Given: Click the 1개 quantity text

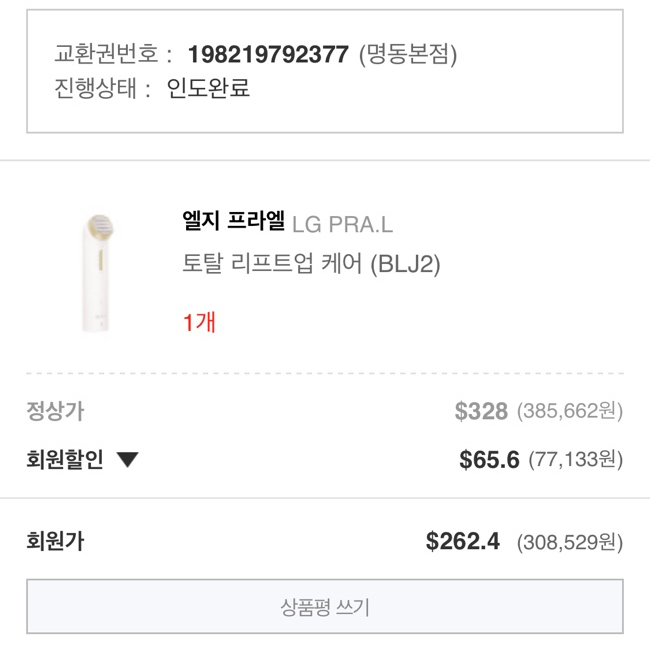Looking at the screenshot, I should click(199, 322).
